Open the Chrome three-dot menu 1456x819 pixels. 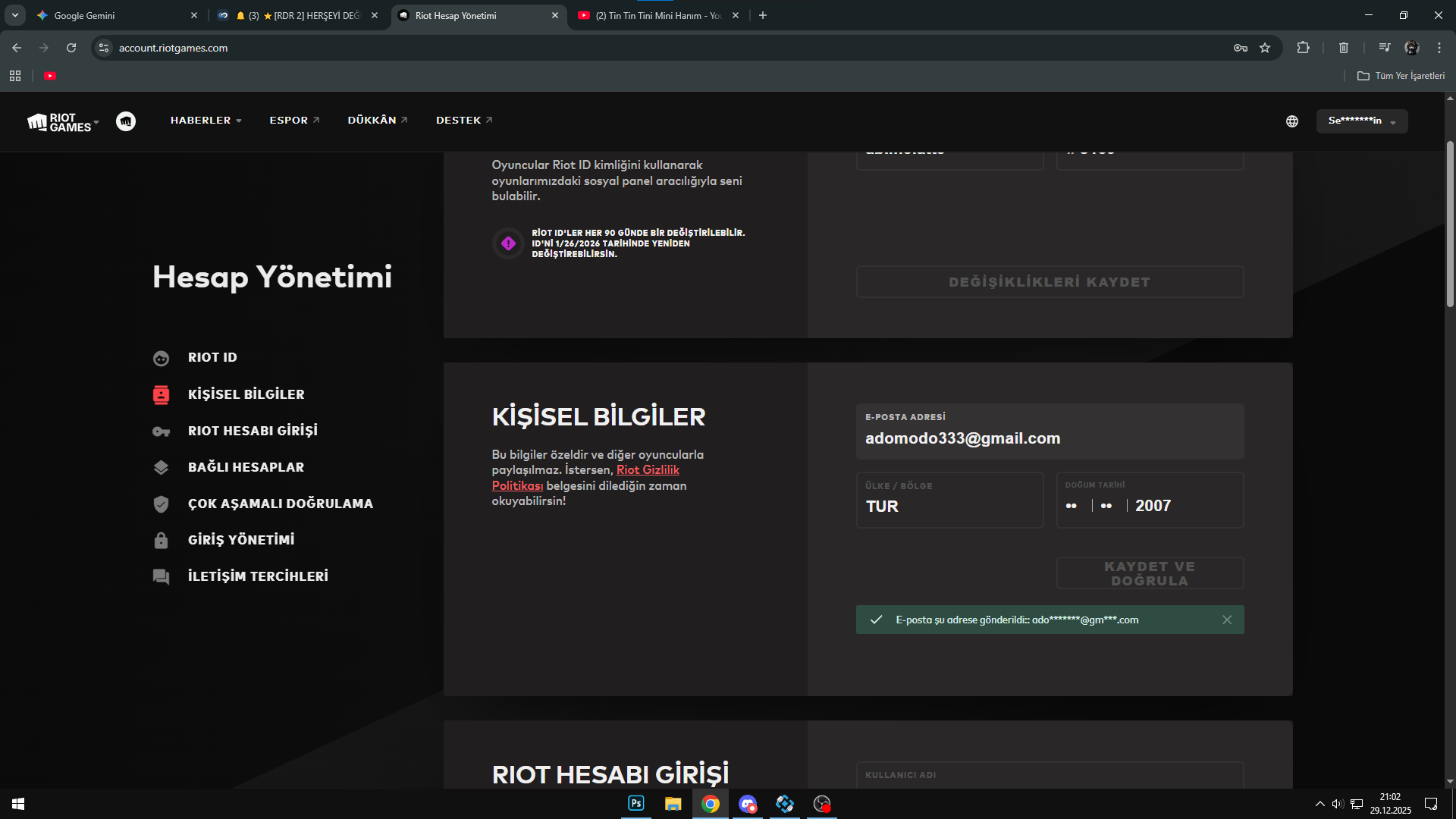pos(1439,48)
